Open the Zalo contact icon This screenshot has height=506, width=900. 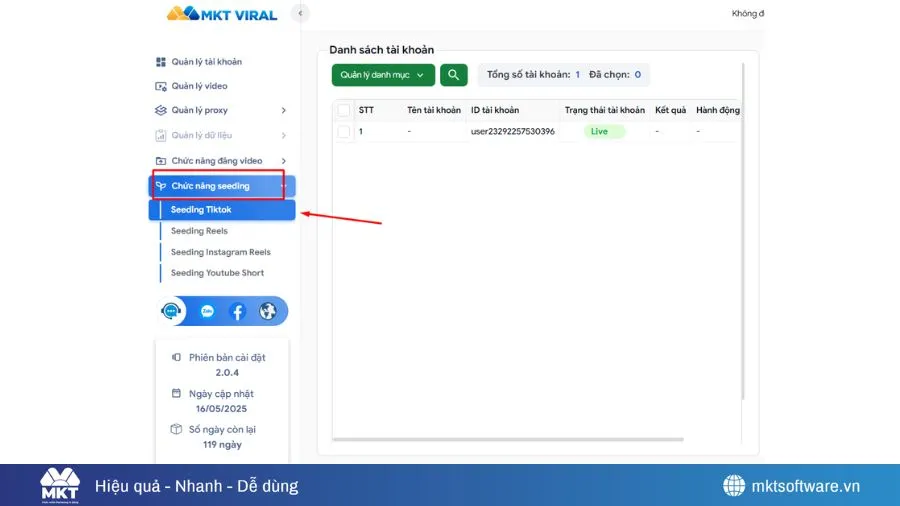click(207, 311)
